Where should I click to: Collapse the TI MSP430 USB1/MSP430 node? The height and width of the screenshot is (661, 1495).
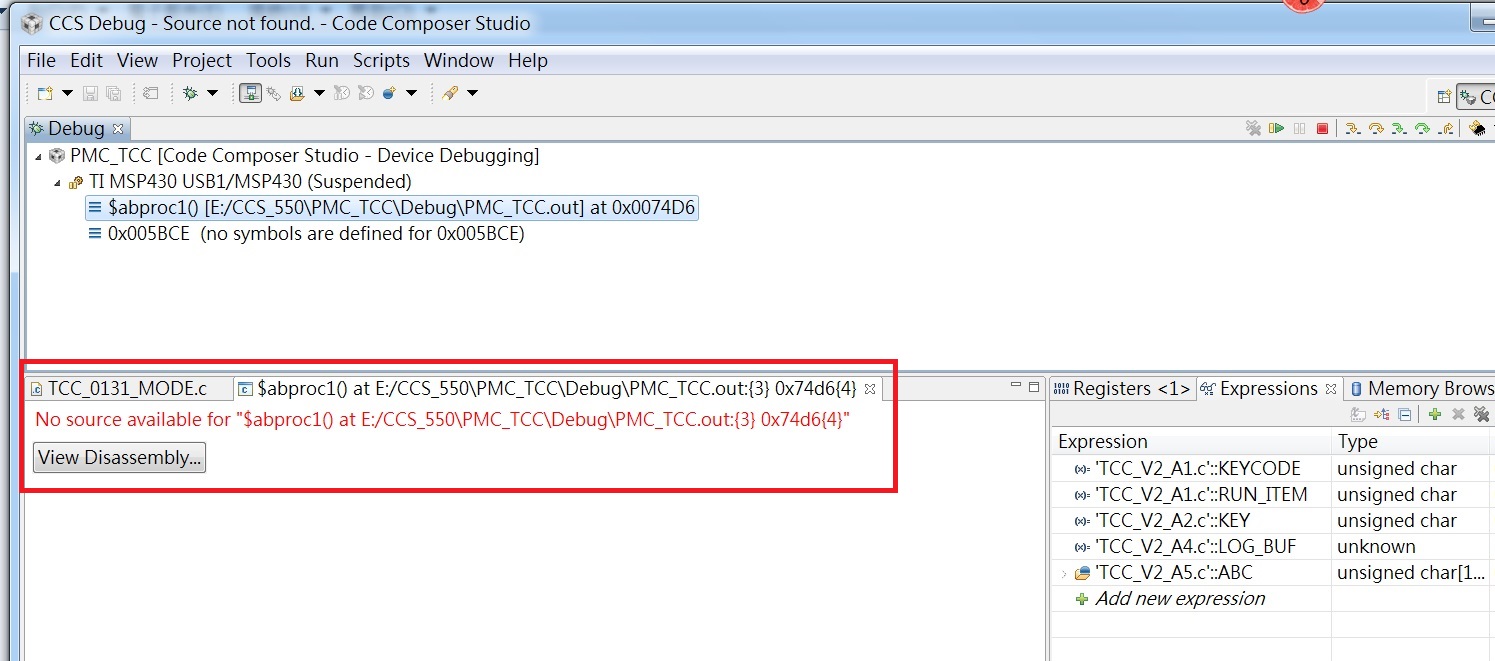coord(57,182)
